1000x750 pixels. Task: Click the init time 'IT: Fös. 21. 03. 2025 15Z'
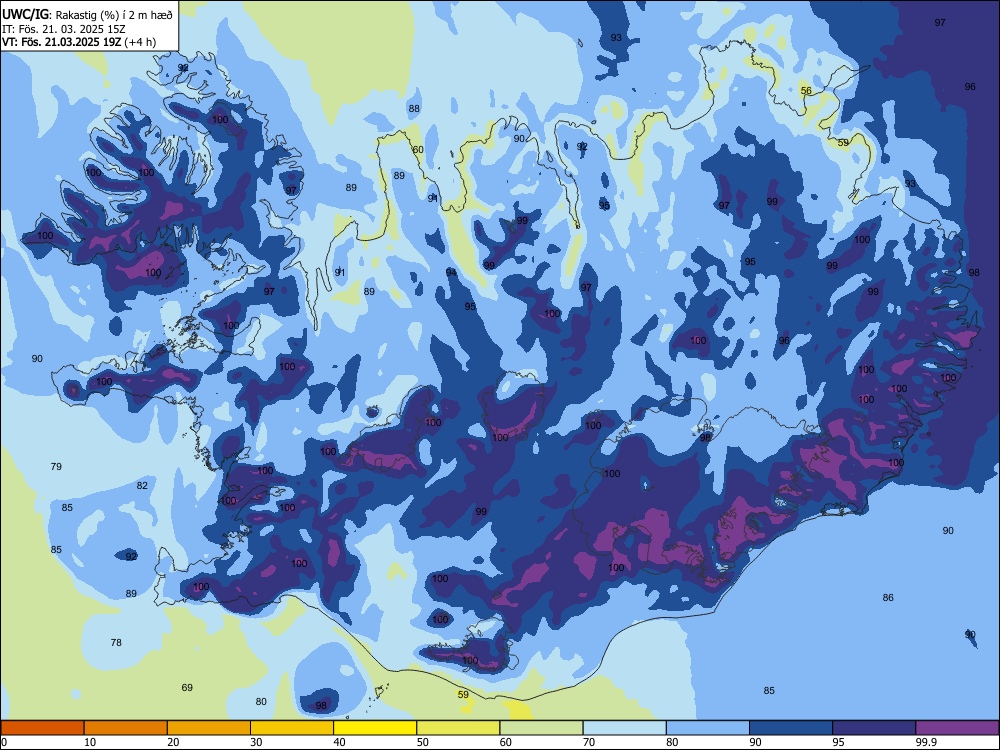(62, 29)
